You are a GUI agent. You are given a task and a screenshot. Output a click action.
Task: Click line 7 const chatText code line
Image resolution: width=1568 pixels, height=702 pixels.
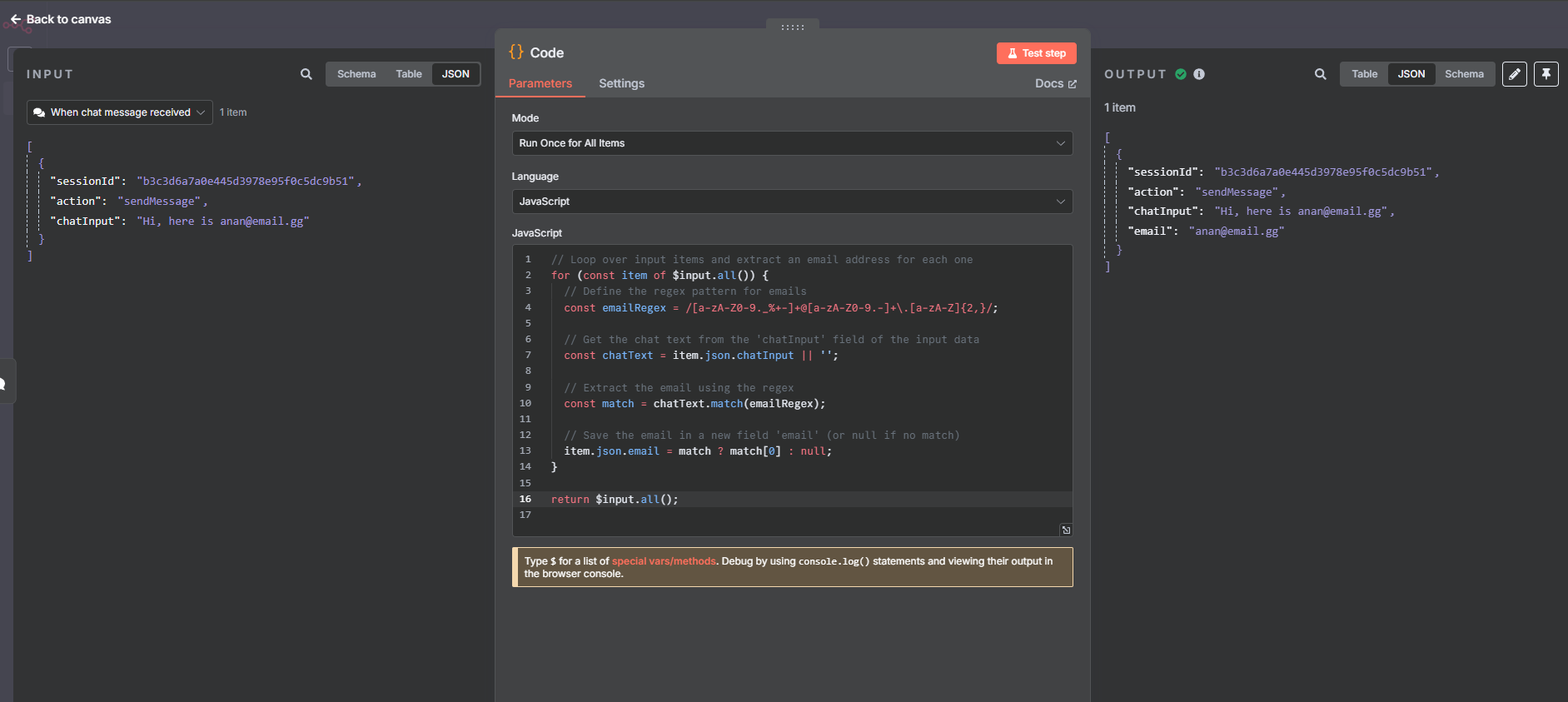click(701, 356)
